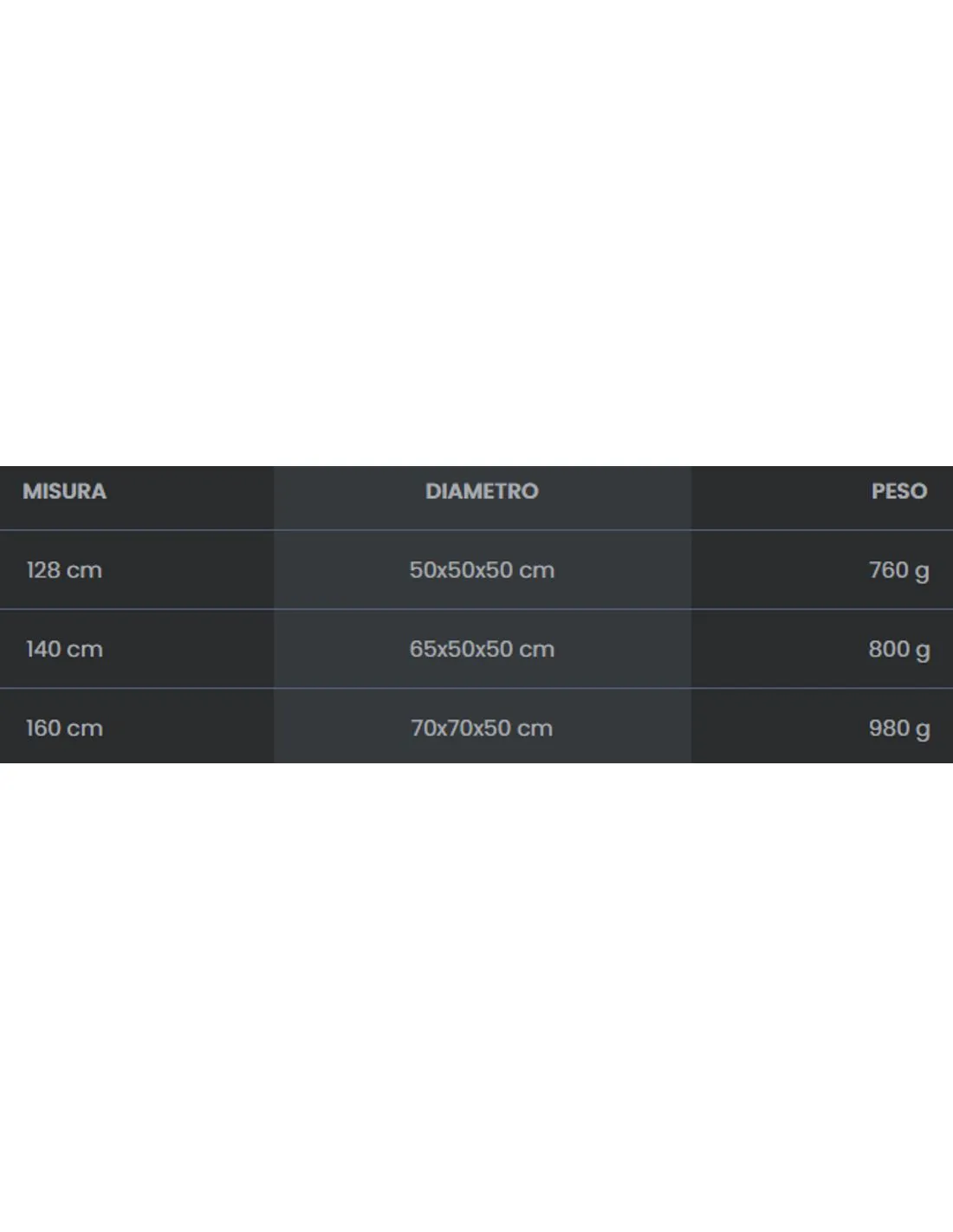Click the g unit after 800
Screen dimensions: 953x1232
(923, 652)
